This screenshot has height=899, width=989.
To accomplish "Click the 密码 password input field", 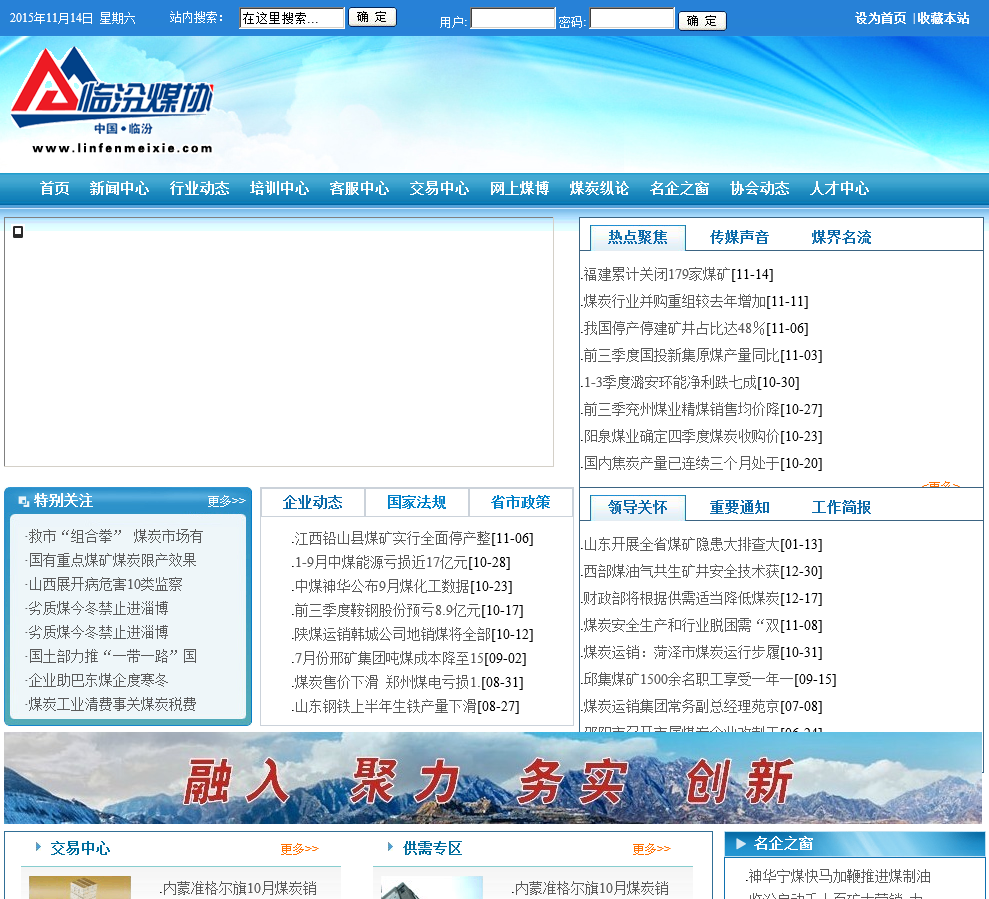I will [x=632, y=18].
